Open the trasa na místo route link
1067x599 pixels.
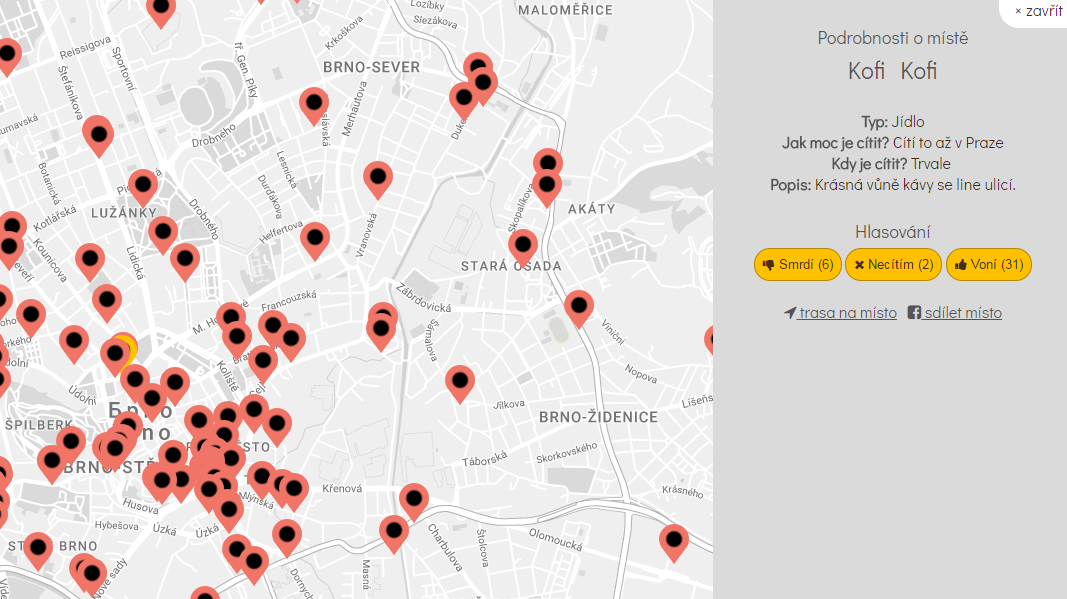[x=840, y=312]
